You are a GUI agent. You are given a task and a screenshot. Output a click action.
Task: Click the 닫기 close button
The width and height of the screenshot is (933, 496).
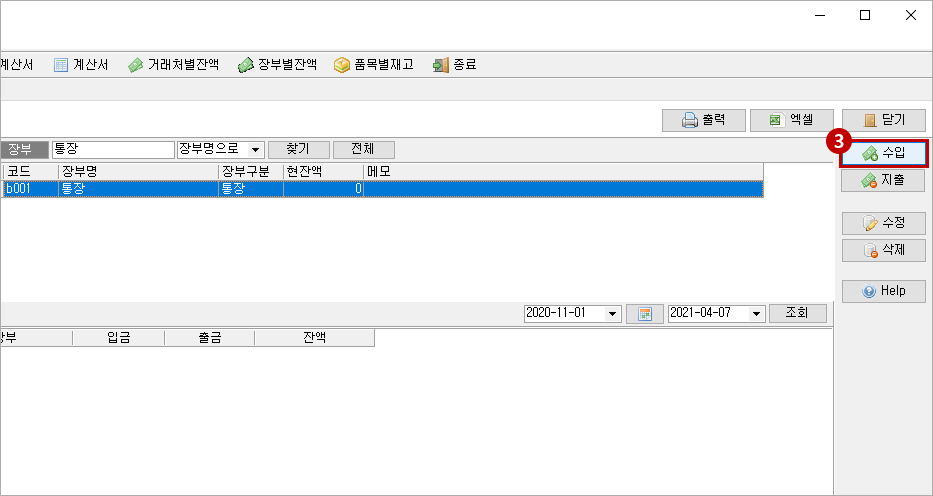pyautogui.click(x=884, y=120)
